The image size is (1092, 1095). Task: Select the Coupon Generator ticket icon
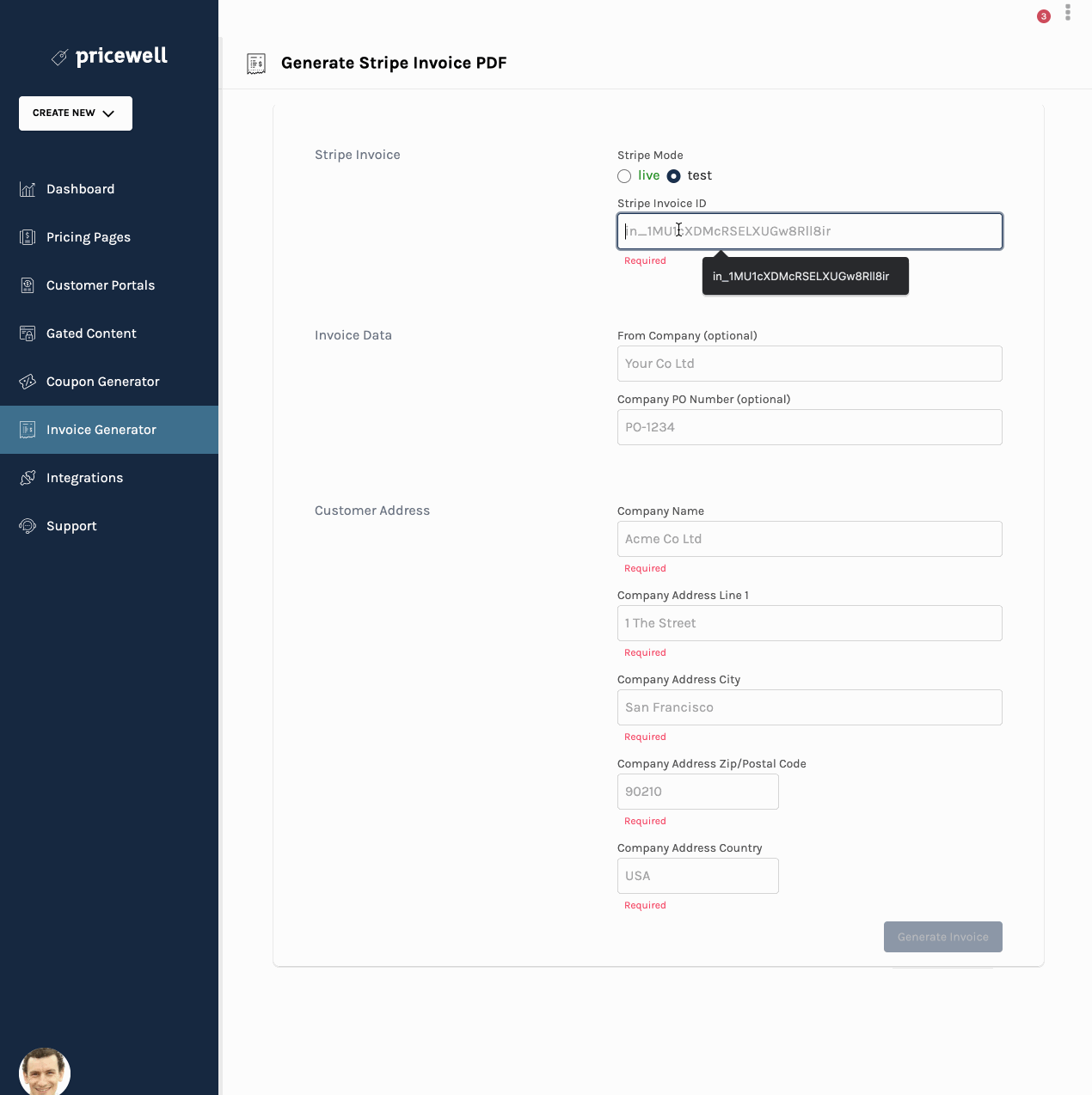(28, 382)
